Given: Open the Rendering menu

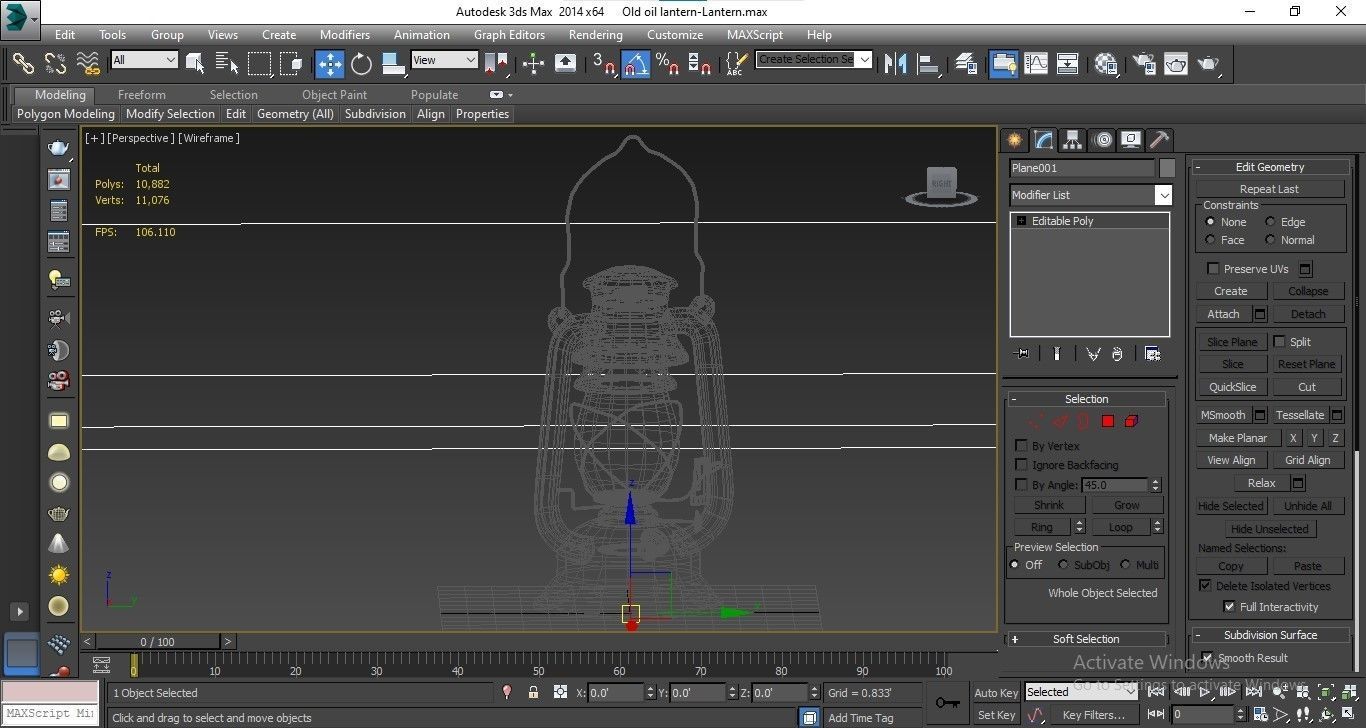Looking at the screenshot, I should (x=595, y=34).
